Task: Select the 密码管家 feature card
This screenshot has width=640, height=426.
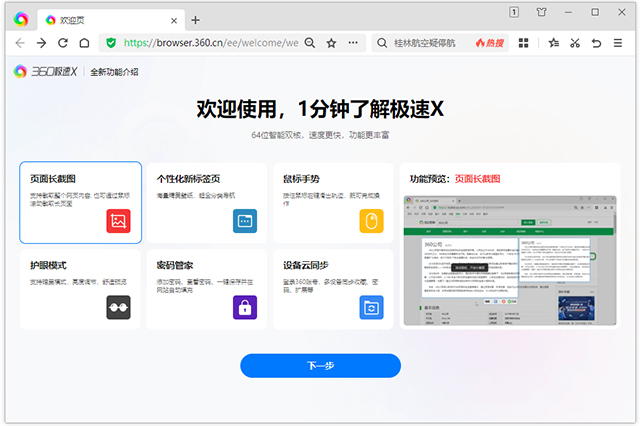Action: click(207, 289)
